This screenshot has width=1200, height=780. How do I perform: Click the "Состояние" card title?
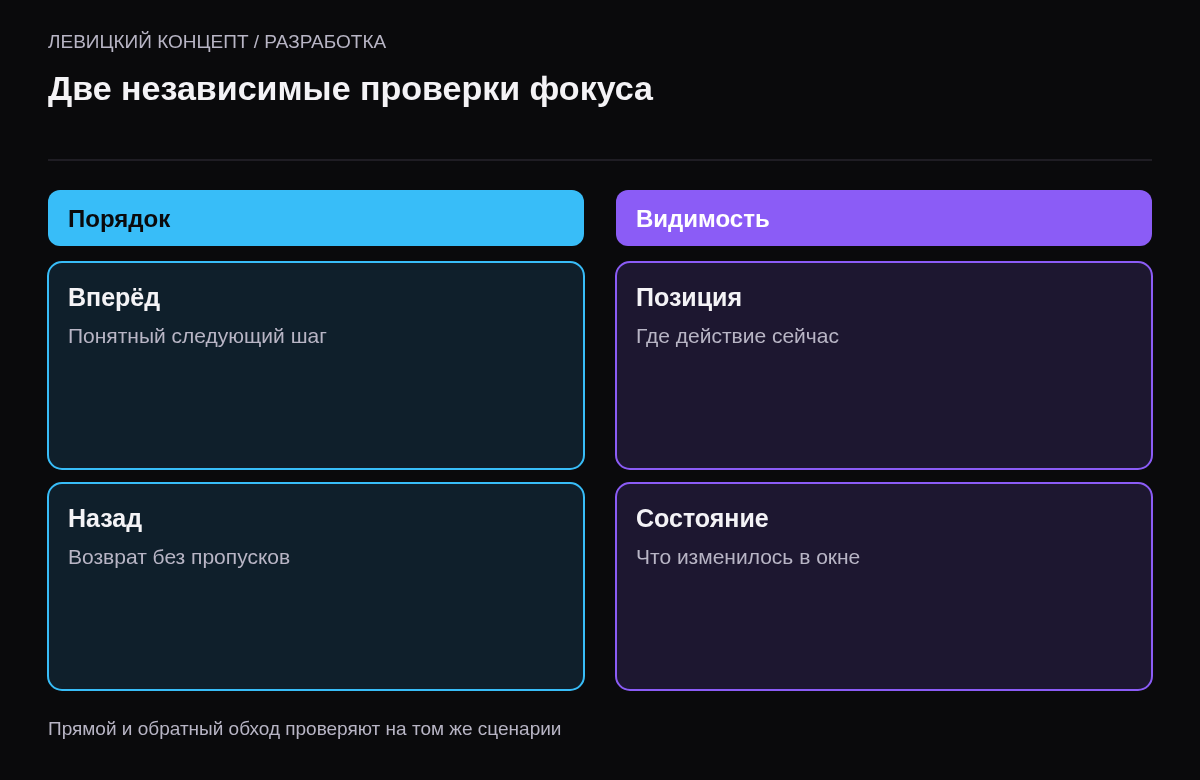click(702, 518)
